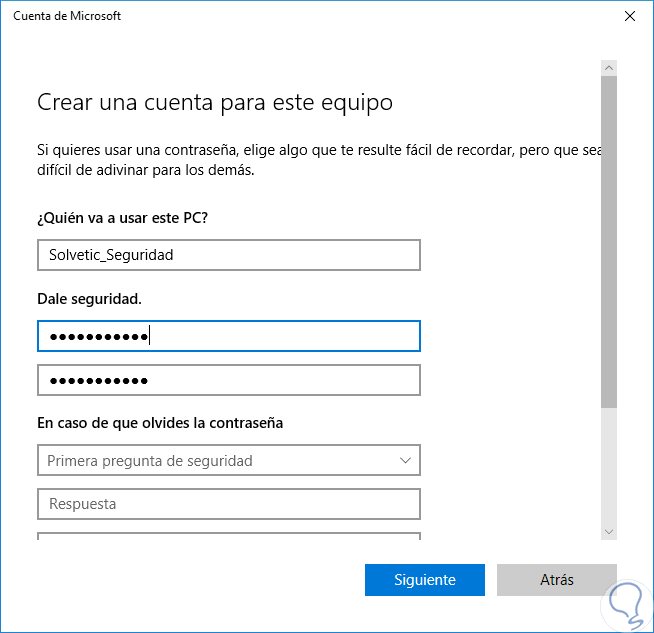This screenshot has width=654, height=633.
Task: Click the vertical scrollbar thumb
Action: click(x=608, y=240)
